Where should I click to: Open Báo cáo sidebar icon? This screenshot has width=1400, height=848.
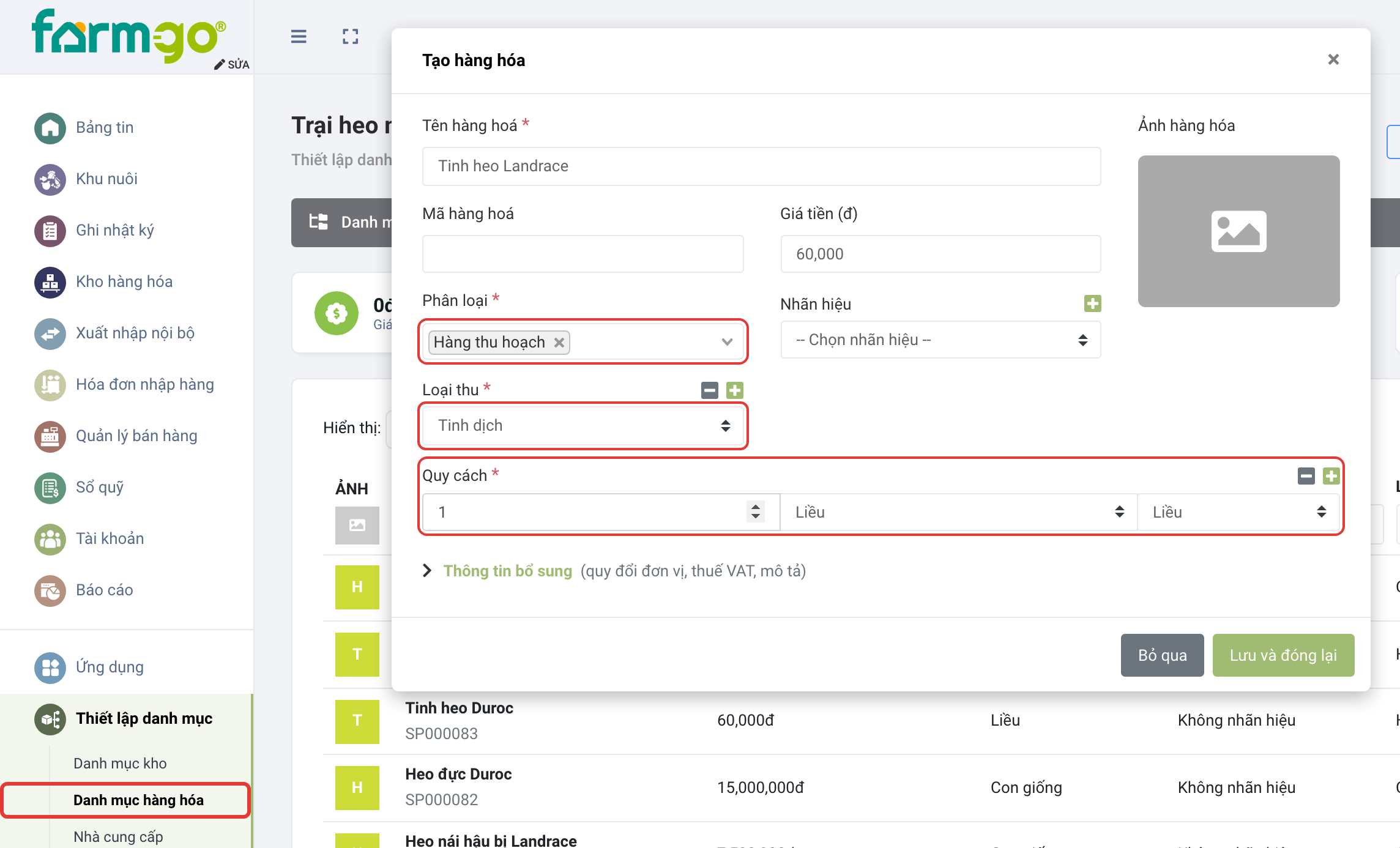[x=50, y=590]
